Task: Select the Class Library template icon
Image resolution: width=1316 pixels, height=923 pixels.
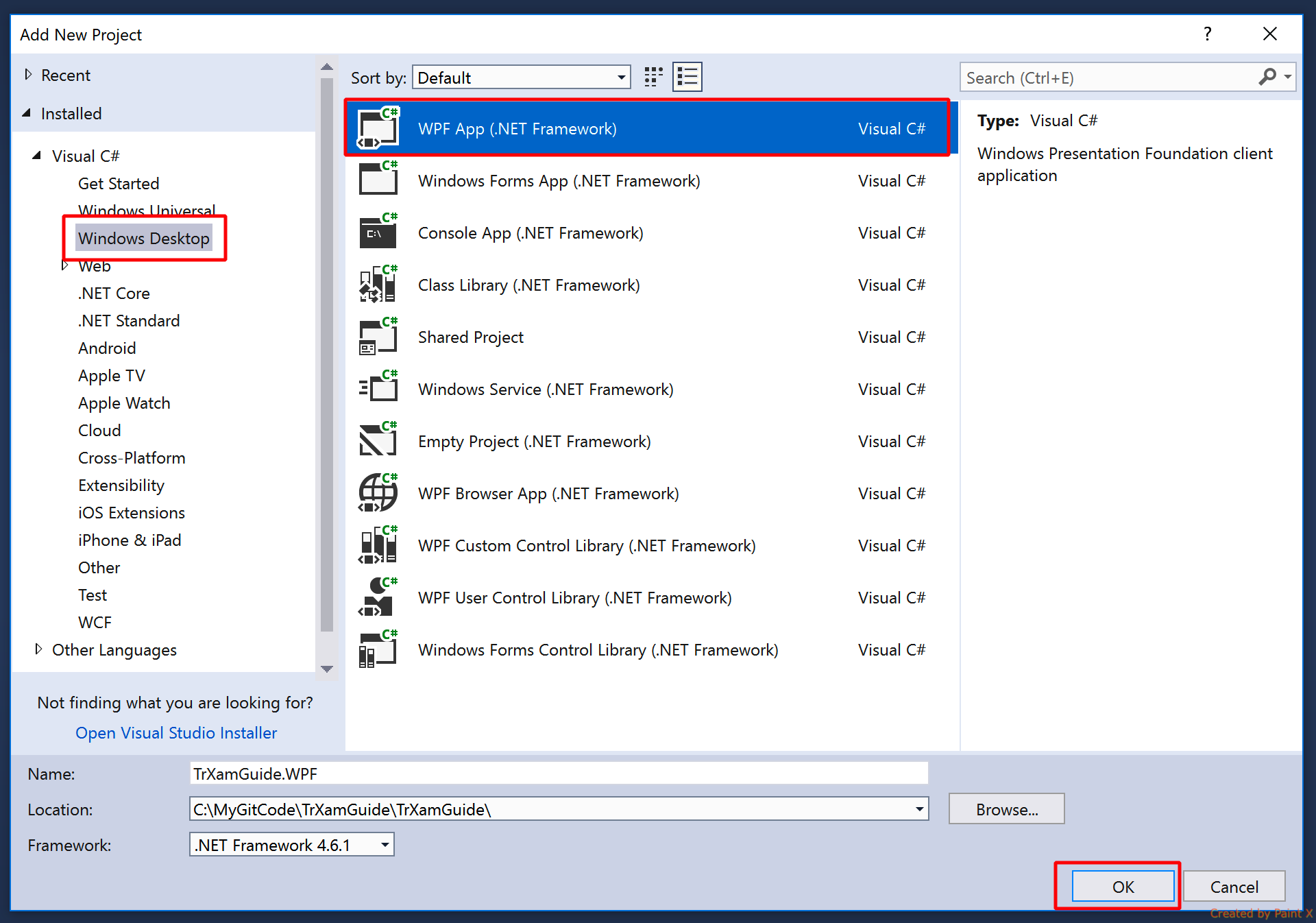Action: (378, 285)
